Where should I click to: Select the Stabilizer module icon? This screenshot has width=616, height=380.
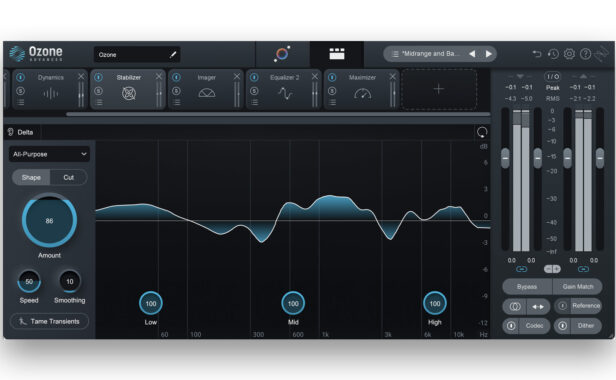click(x=128, y=94)
